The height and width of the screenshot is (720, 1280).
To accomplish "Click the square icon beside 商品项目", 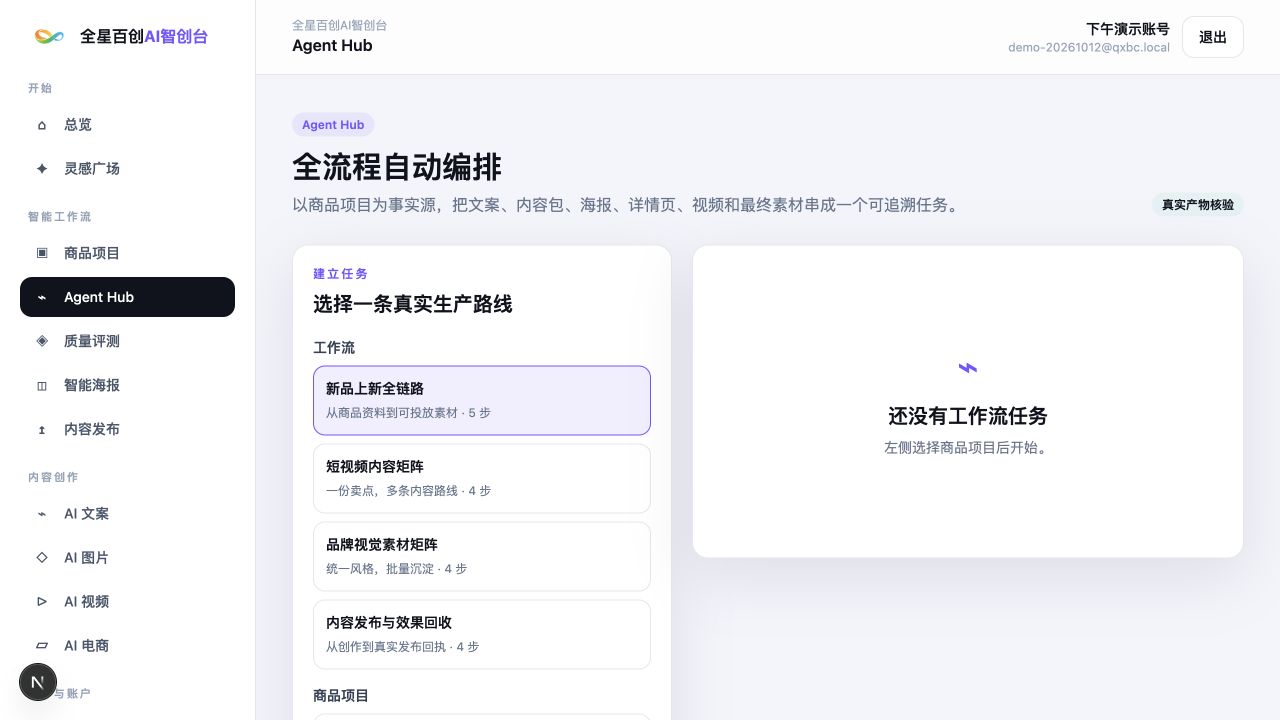I will coord(42,253).
